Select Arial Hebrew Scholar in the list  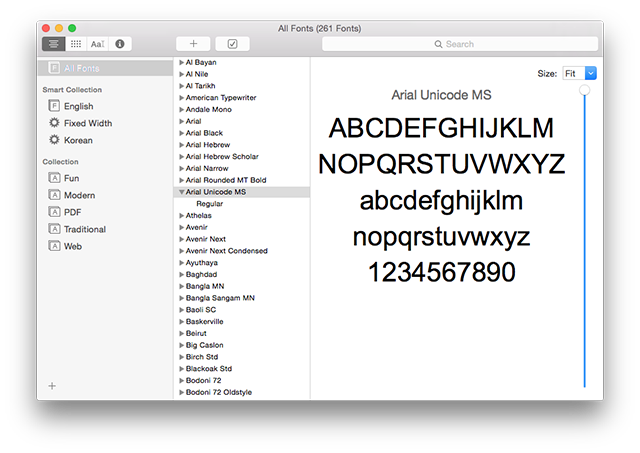click(x=242, y=157)
